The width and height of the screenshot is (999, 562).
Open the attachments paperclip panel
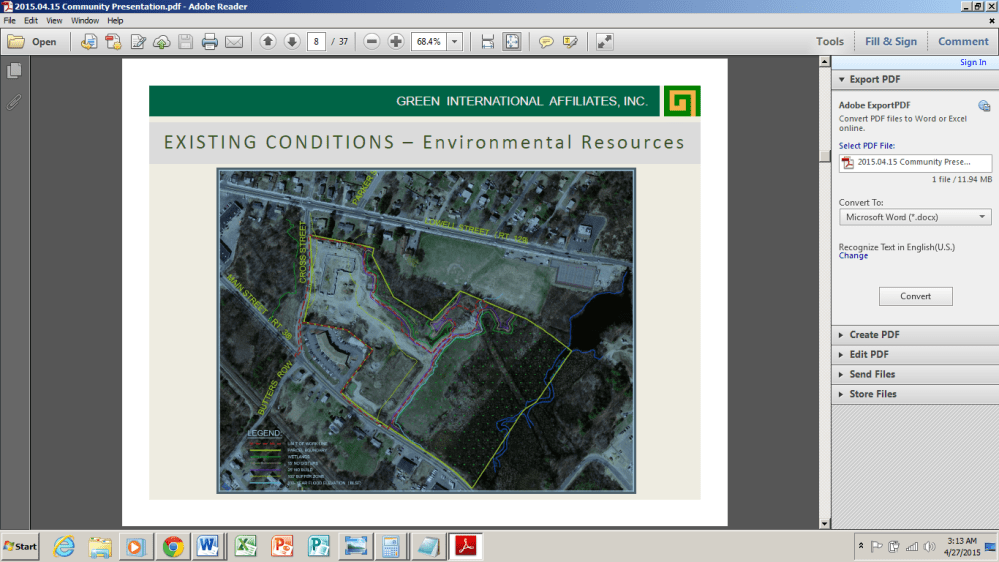[x=14, y=102]
